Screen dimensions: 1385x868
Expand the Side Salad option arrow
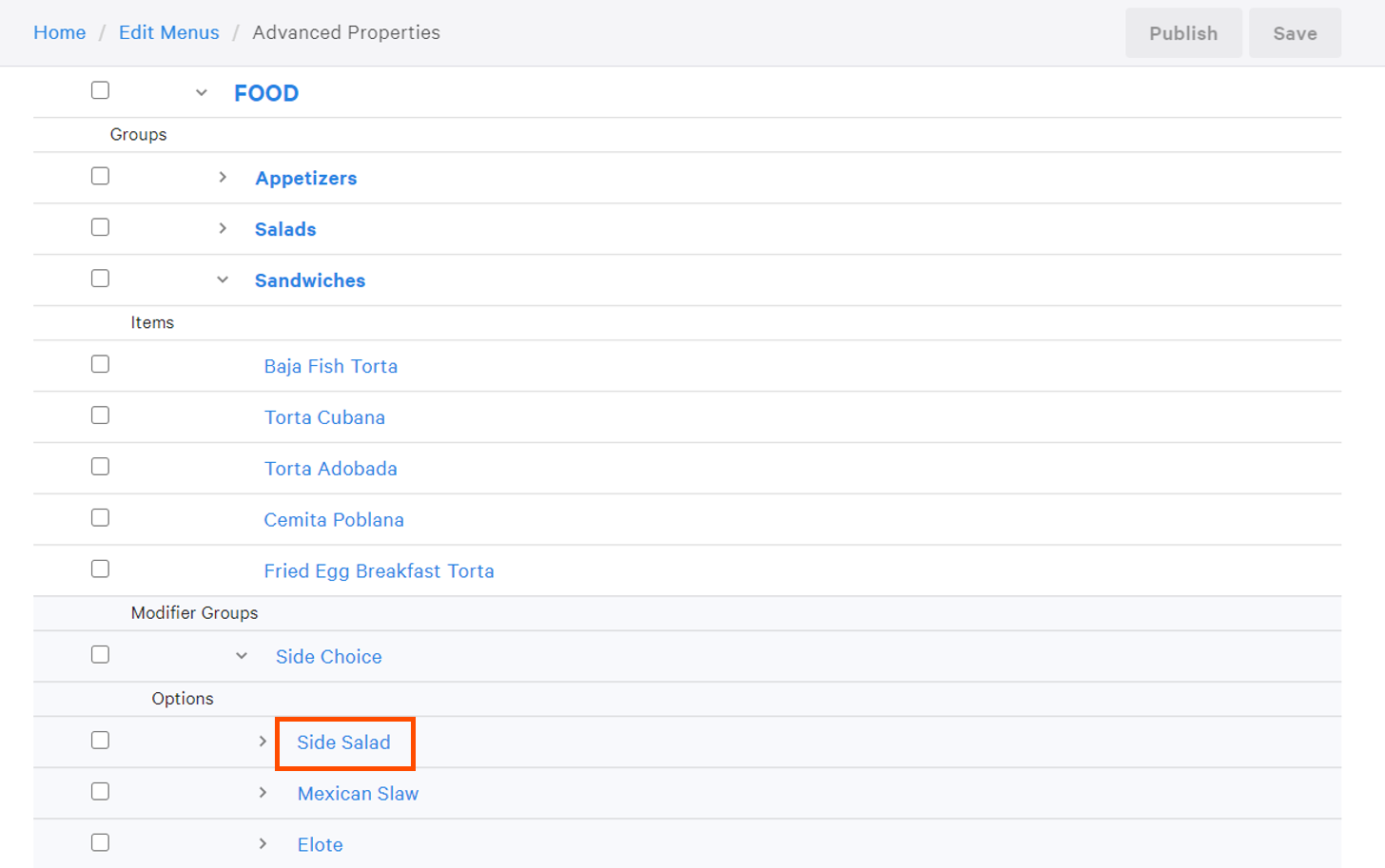click(263, 742)
